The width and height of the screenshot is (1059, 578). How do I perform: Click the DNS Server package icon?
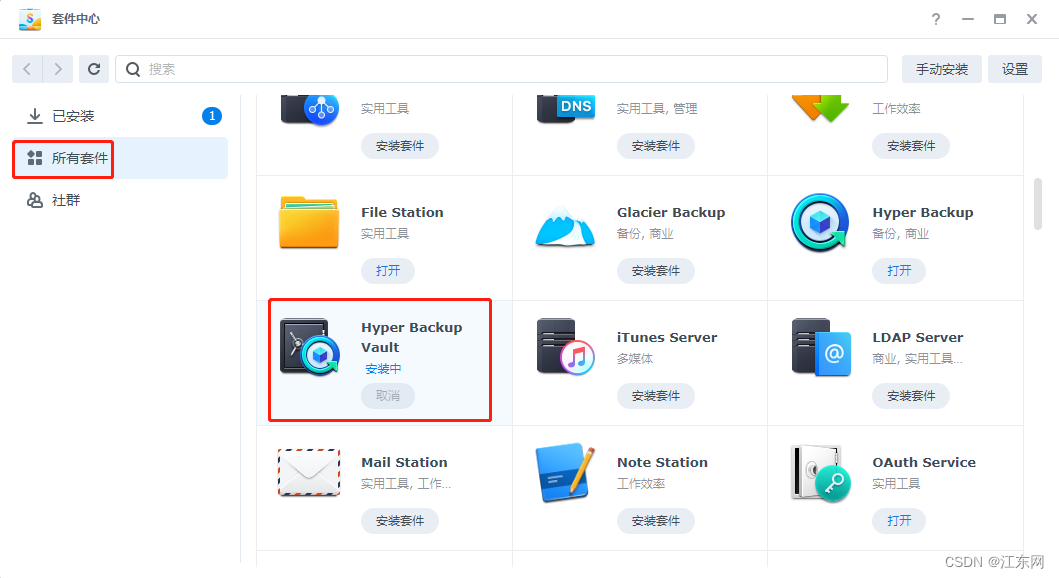click(x=566, y=109)
